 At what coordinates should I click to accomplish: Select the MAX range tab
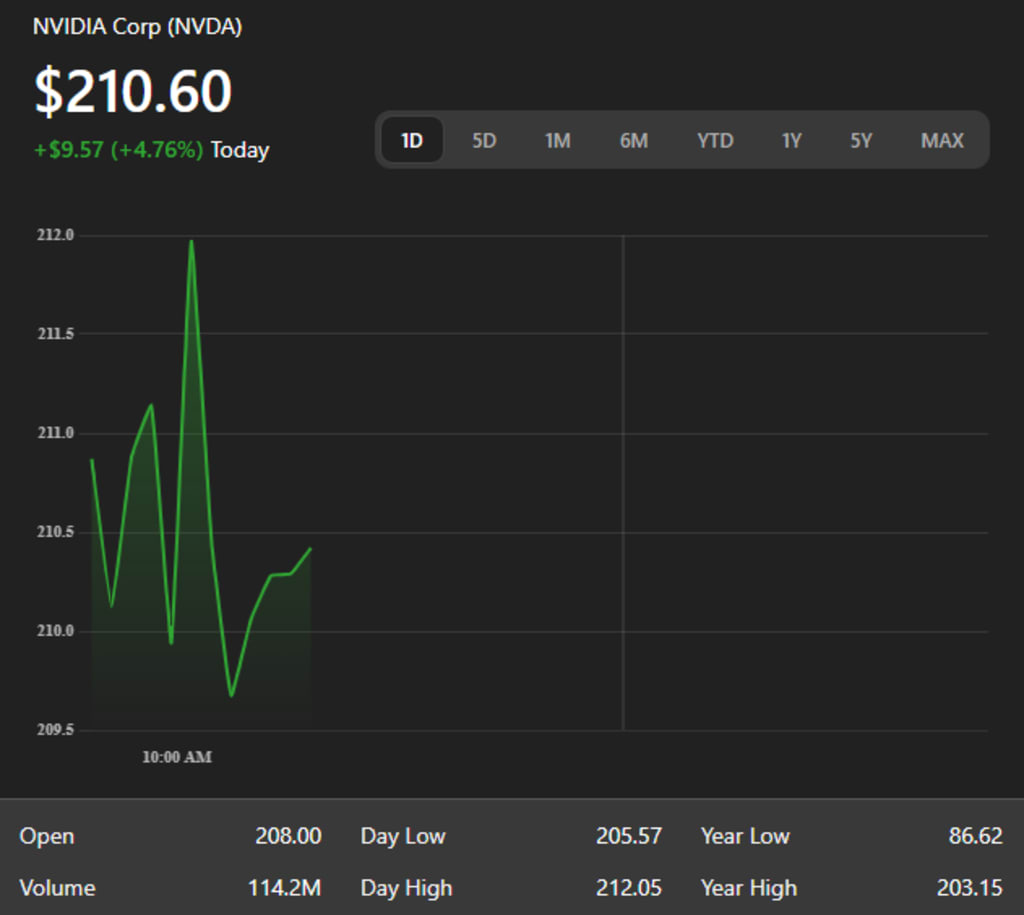(942, 140)
